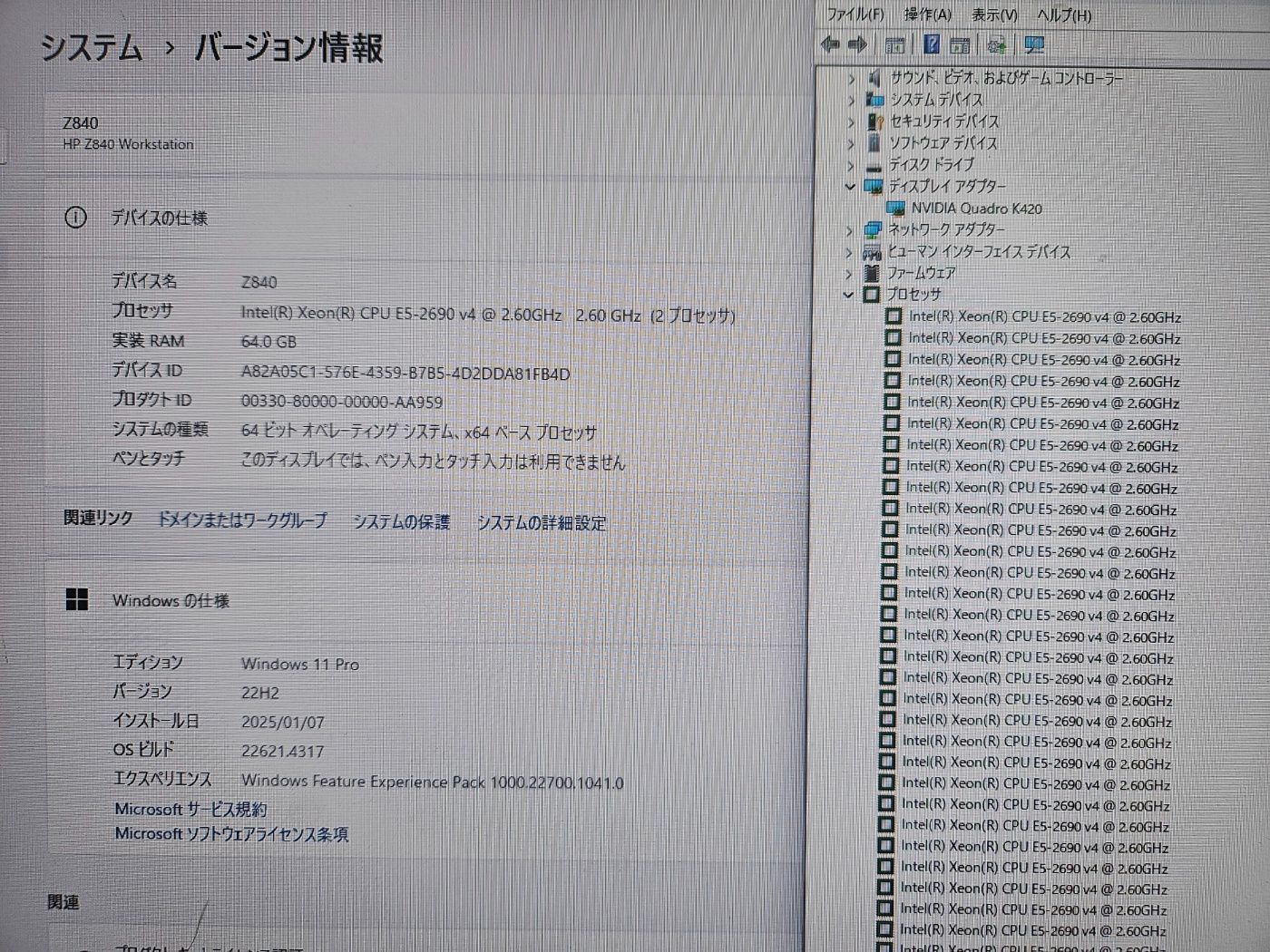1270x952 pixels.
Task: Open the ヘルプ(H) menu
Action: coord(1064,15)
